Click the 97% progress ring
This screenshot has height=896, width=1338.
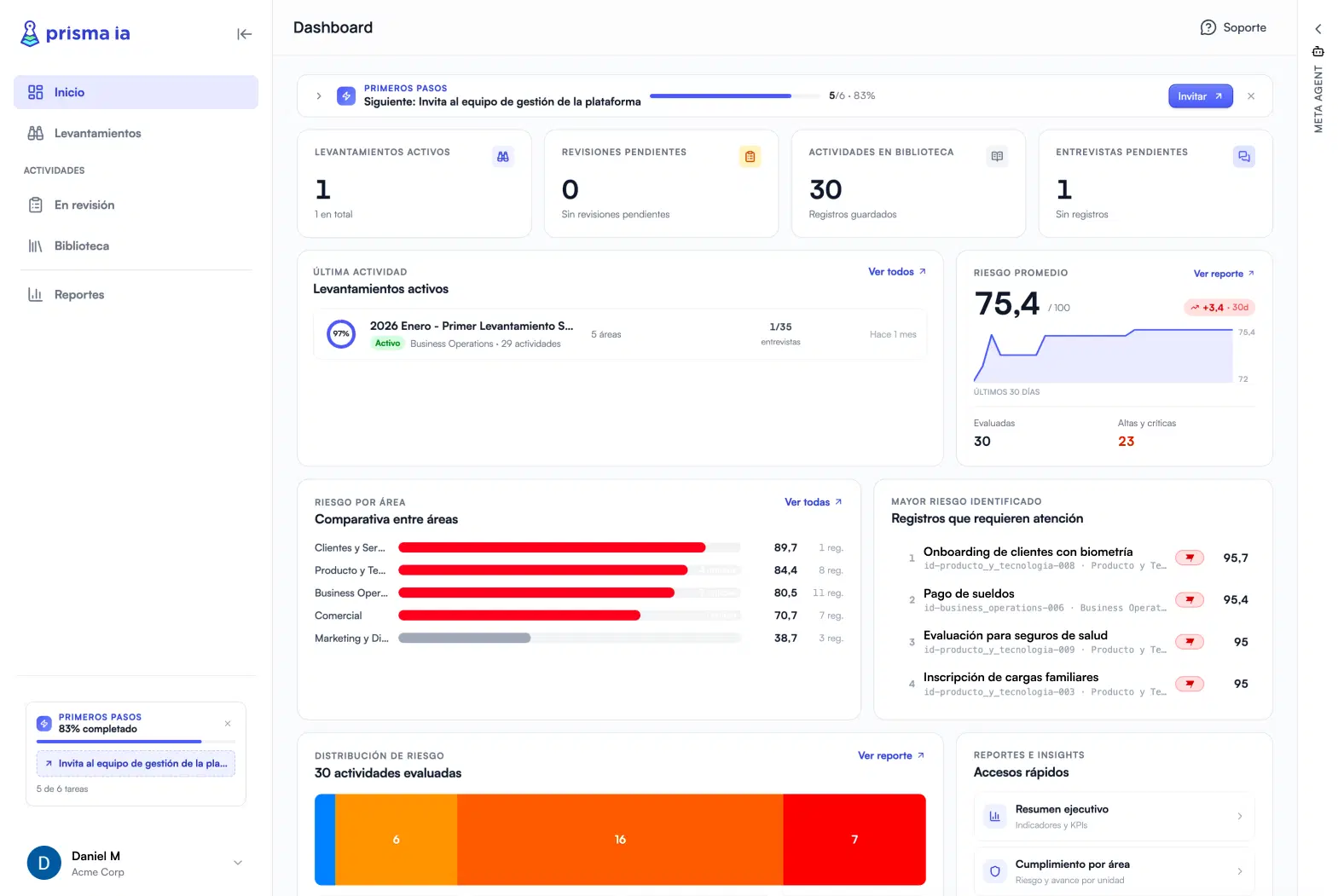pos(341,333)
